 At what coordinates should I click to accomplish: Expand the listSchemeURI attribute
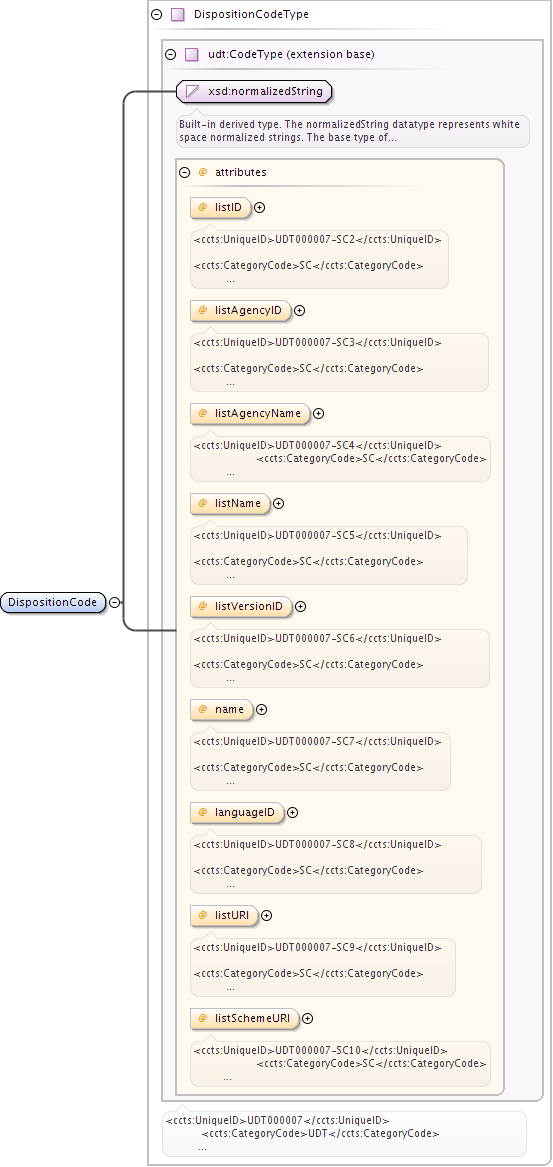307,1019
